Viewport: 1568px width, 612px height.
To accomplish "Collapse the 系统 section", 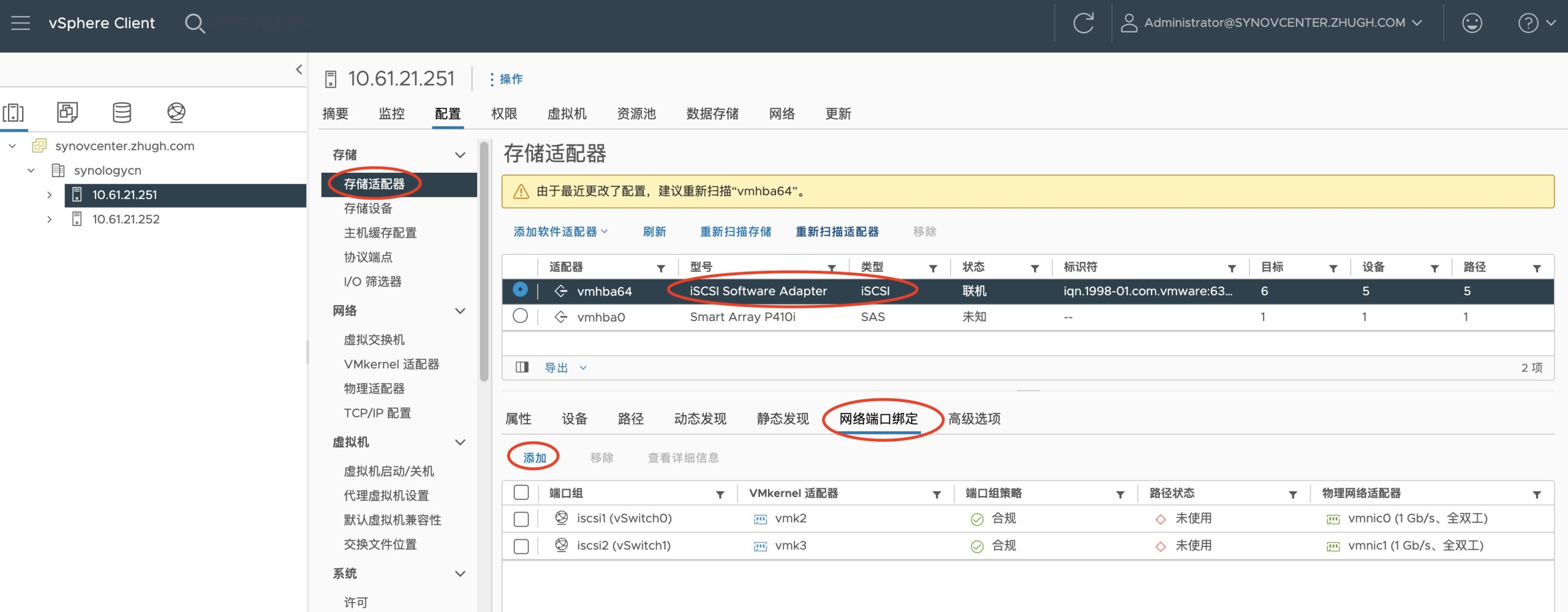I will (460, 573).
